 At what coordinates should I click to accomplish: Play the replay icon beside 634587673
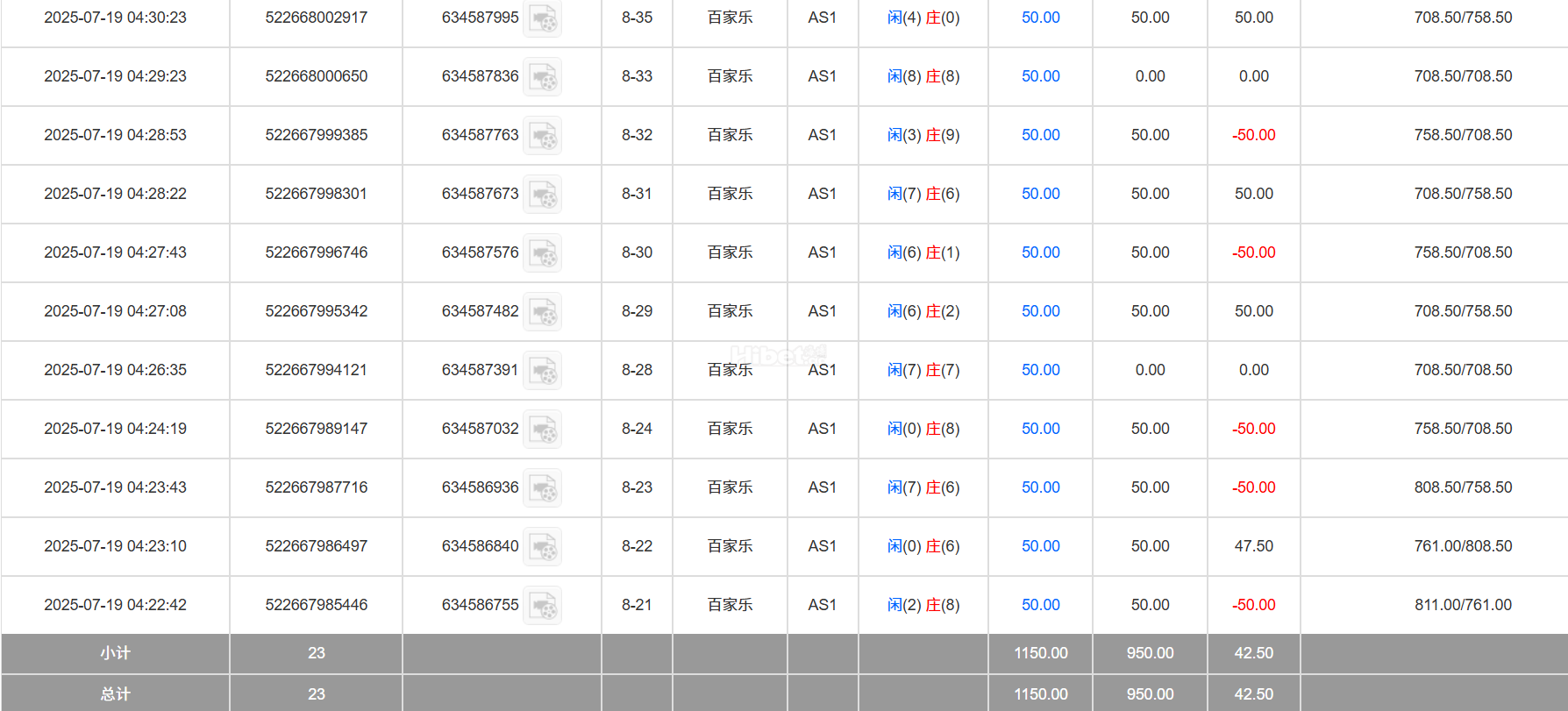click(543, 195)
